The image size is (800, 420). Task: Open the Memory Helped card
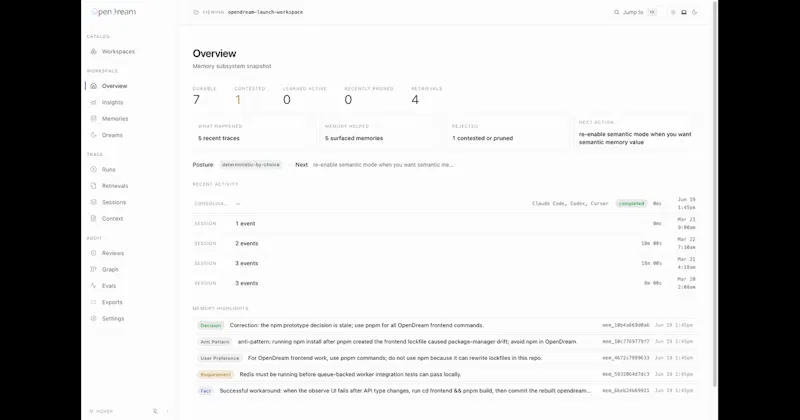point(380,132)
